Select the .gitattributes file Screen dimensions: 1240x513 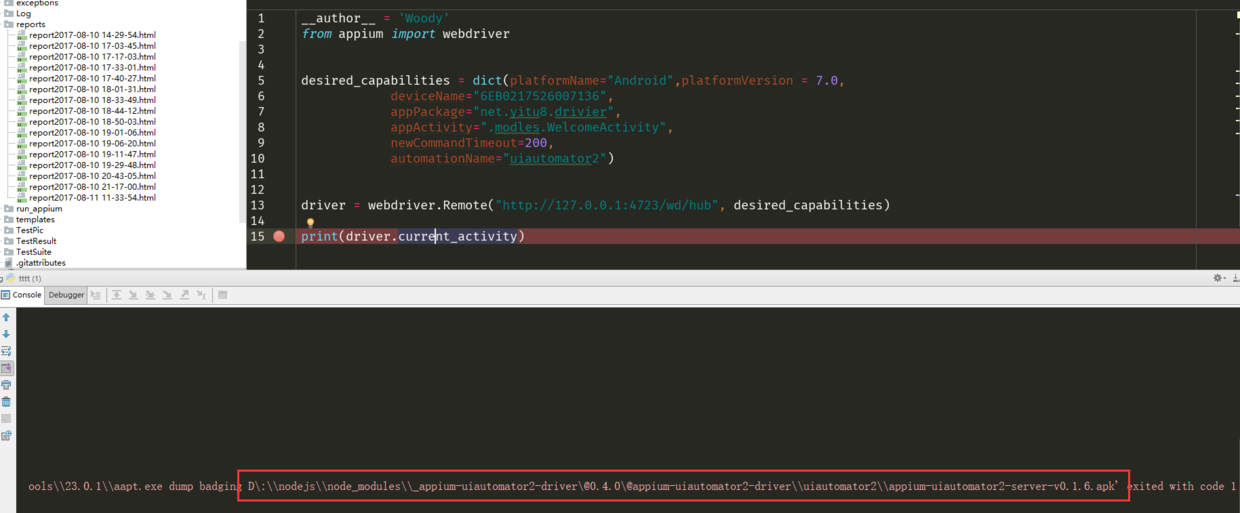pyautogui.click(x=40, y=263)
